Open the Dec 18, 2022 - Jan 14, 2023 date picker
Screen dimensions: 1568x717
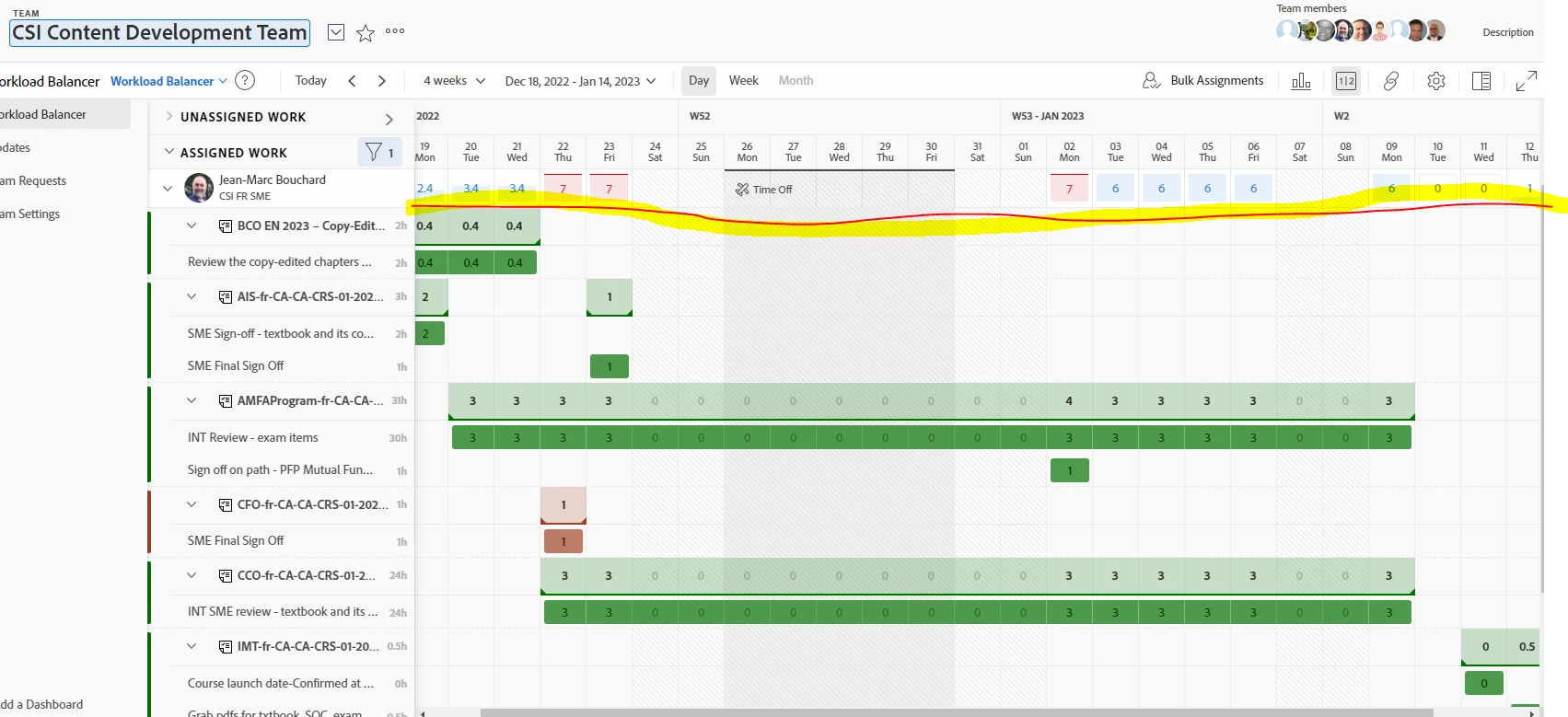click(x=581, y=81)
